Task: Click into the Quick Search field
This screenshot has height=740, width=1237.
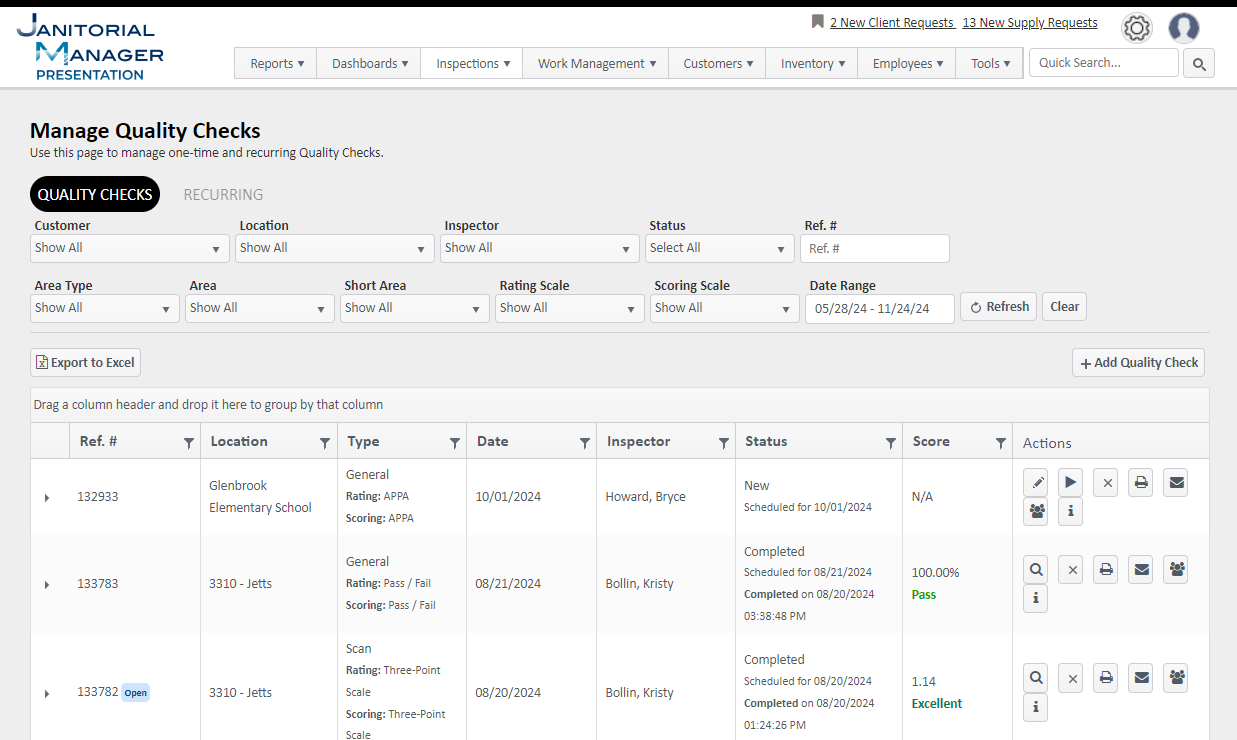Action: tap(1103, 63)
